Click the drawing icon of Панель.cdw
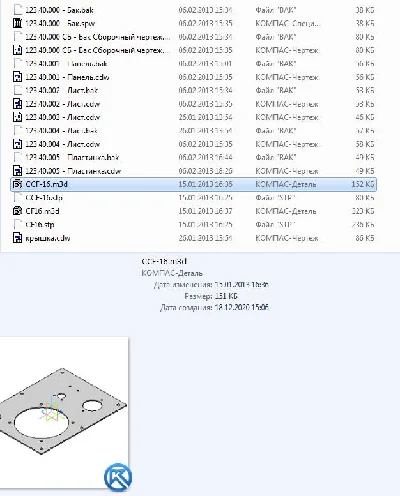 tap(17, 77)
